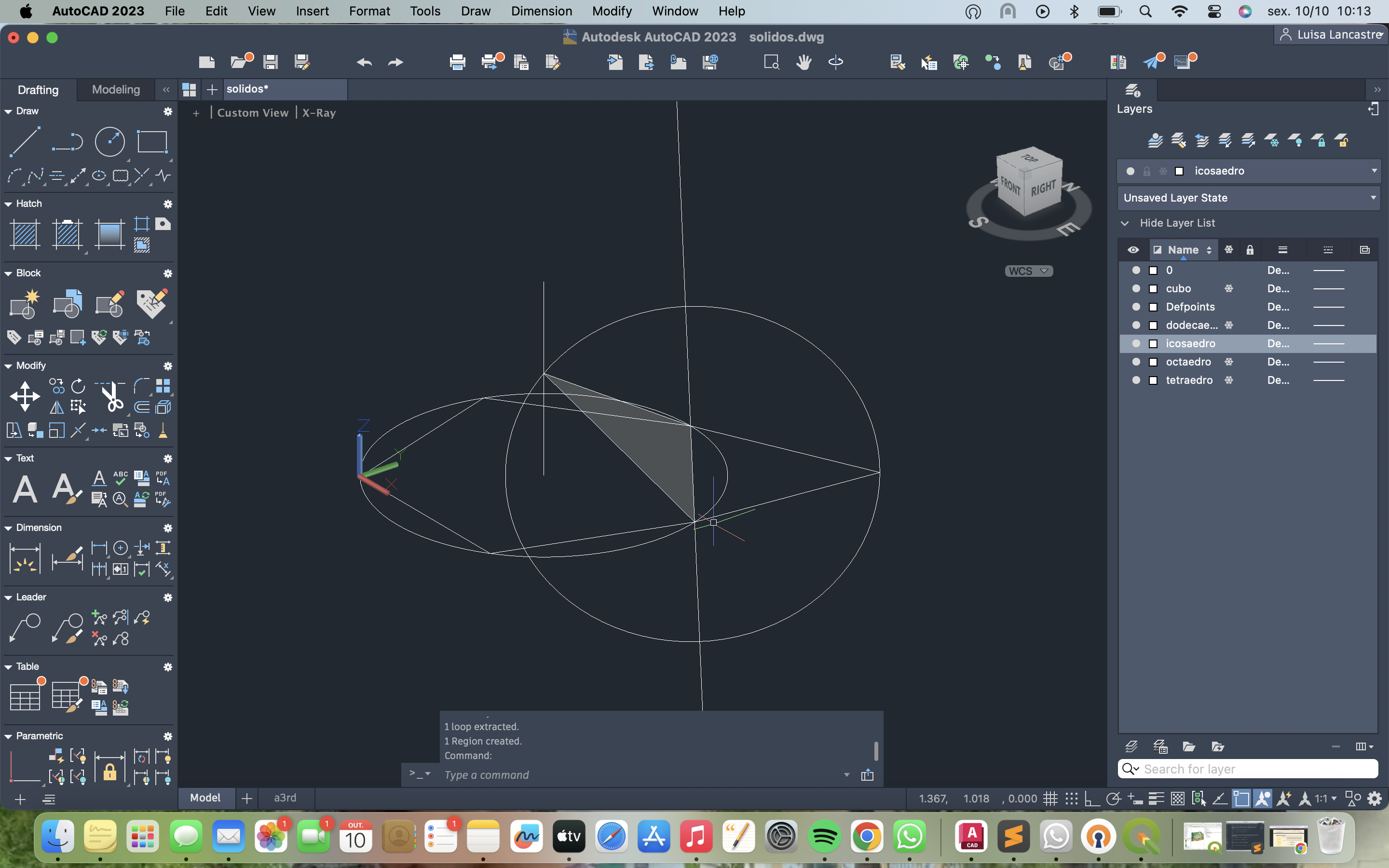Toggle grid display in the status bar
The height and width of the screenshot is (868, 1389).
pyautogui.click(x=1050, y=799)
